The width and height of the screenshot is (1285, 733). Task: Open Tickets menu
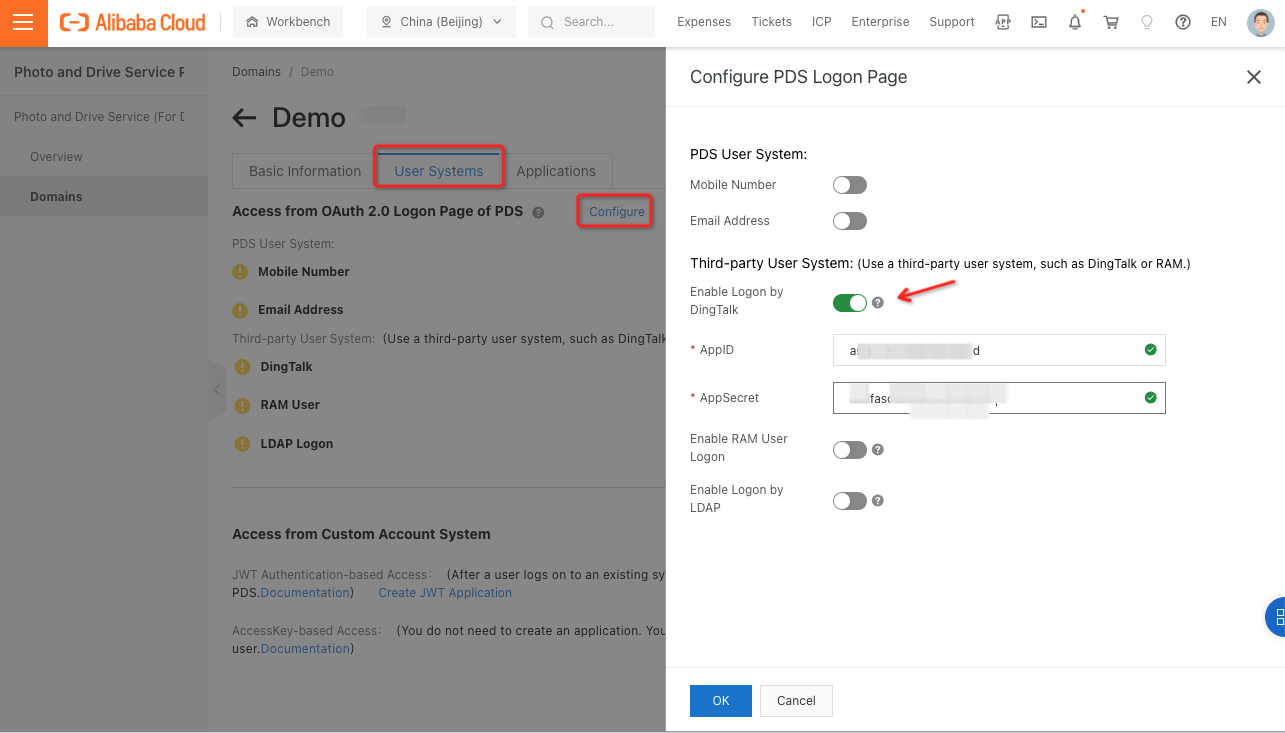point(771,22)
